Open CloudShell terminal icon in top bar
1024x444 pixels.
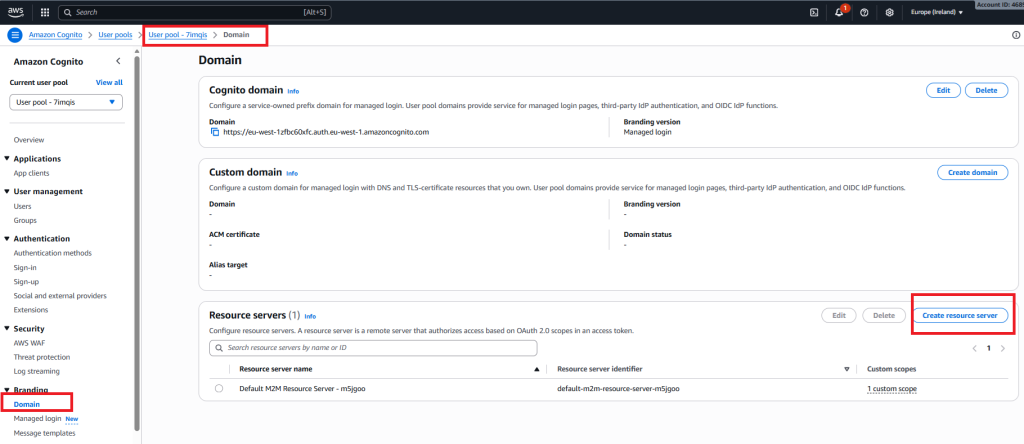coord(814,12)
